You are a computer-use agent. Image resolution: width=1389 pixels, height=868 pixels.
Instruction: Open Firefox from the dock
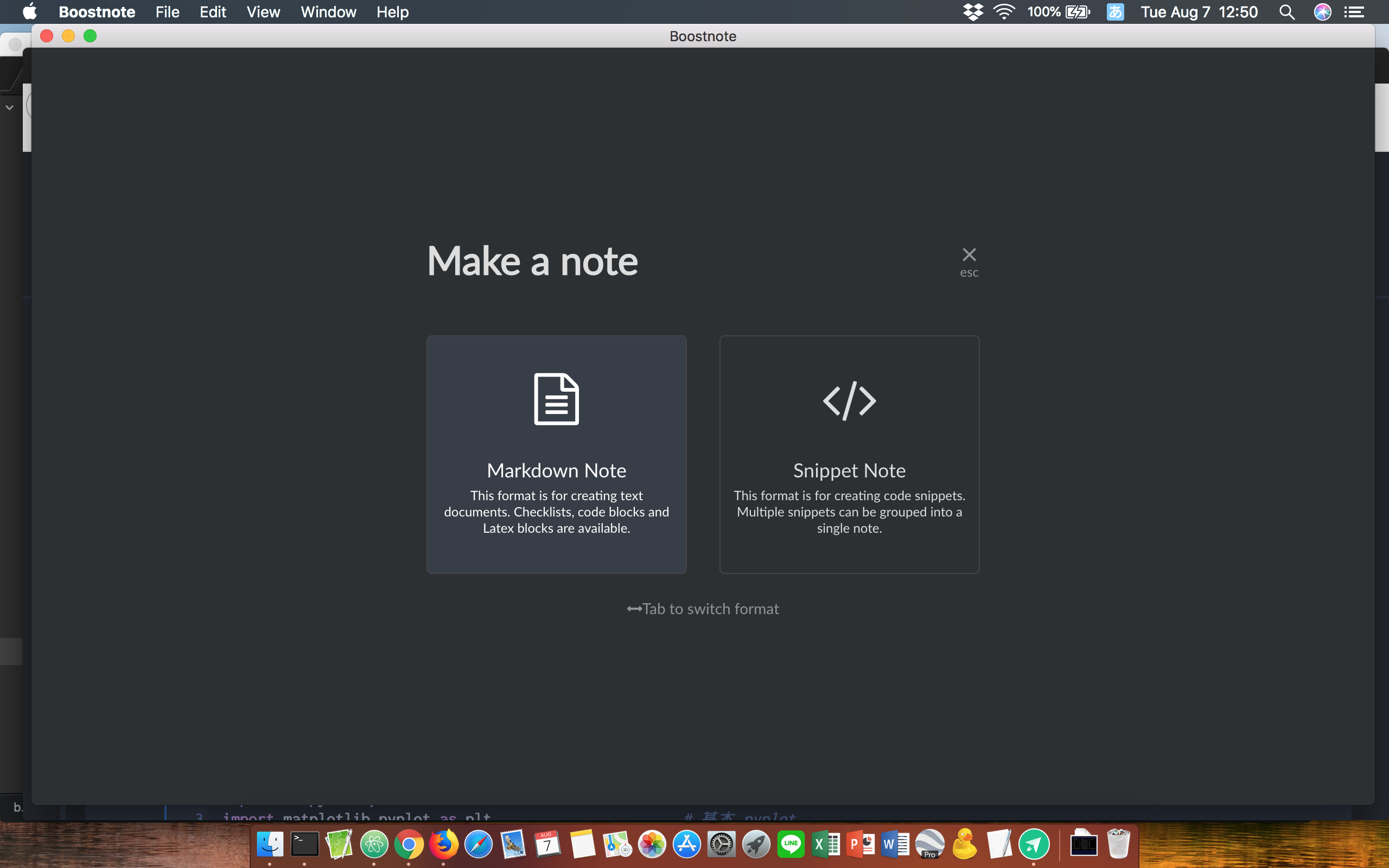444,845
